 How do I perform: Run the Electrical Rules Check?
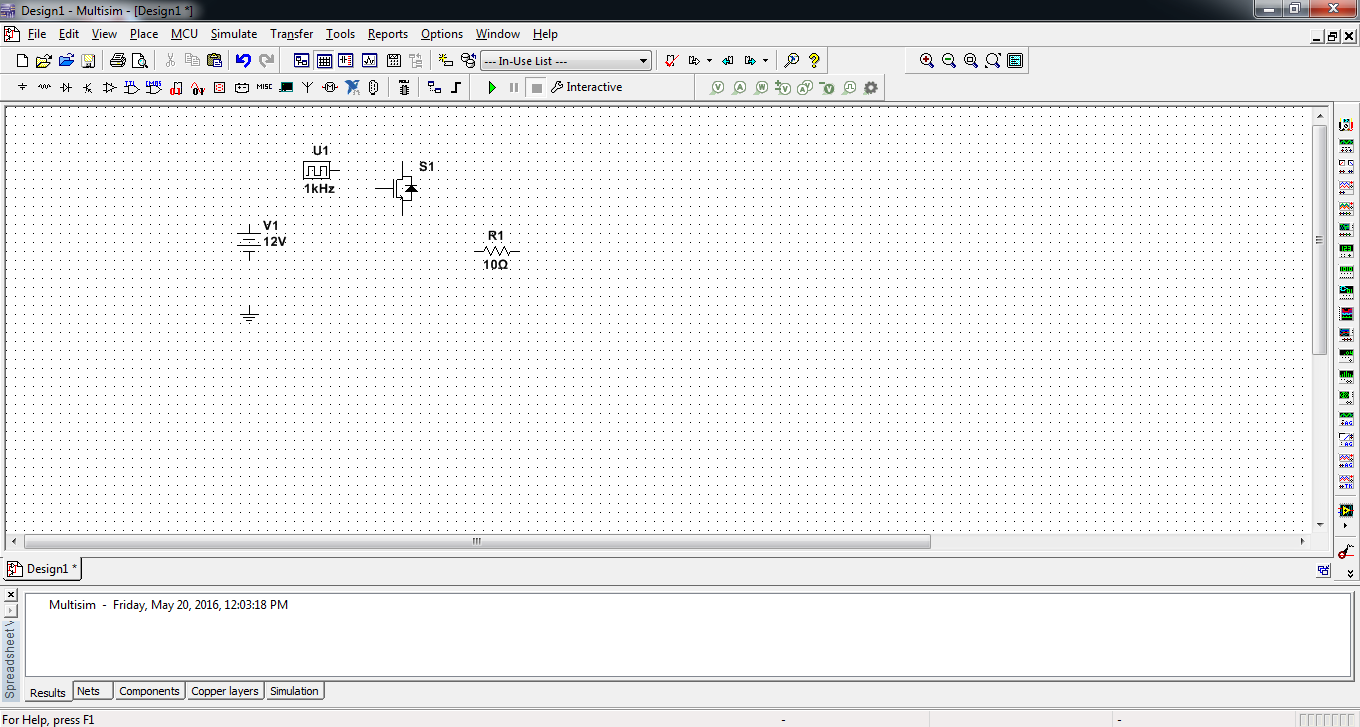click(670, 60)
